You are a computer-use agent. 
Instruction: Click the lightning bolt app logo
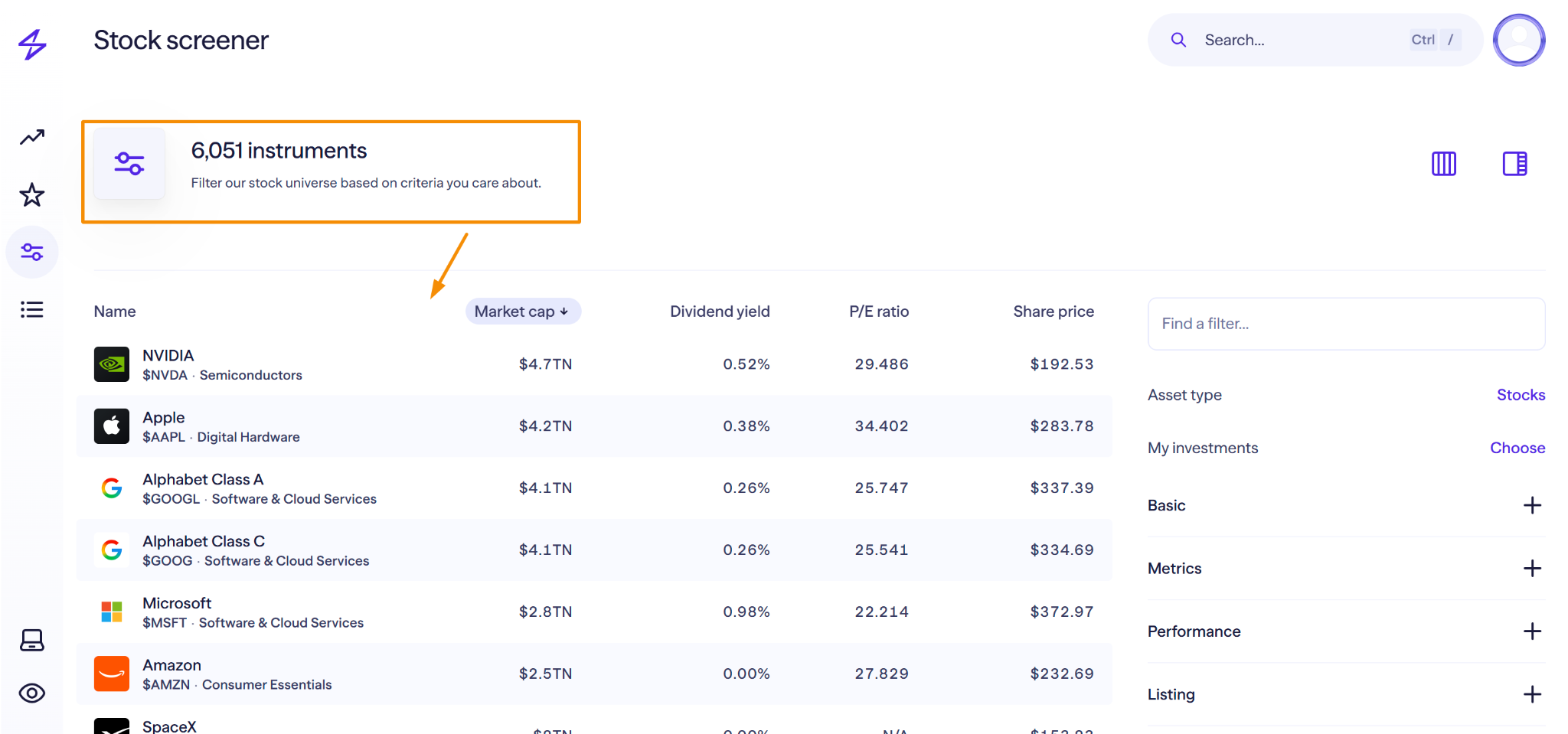tap(32, 44)
